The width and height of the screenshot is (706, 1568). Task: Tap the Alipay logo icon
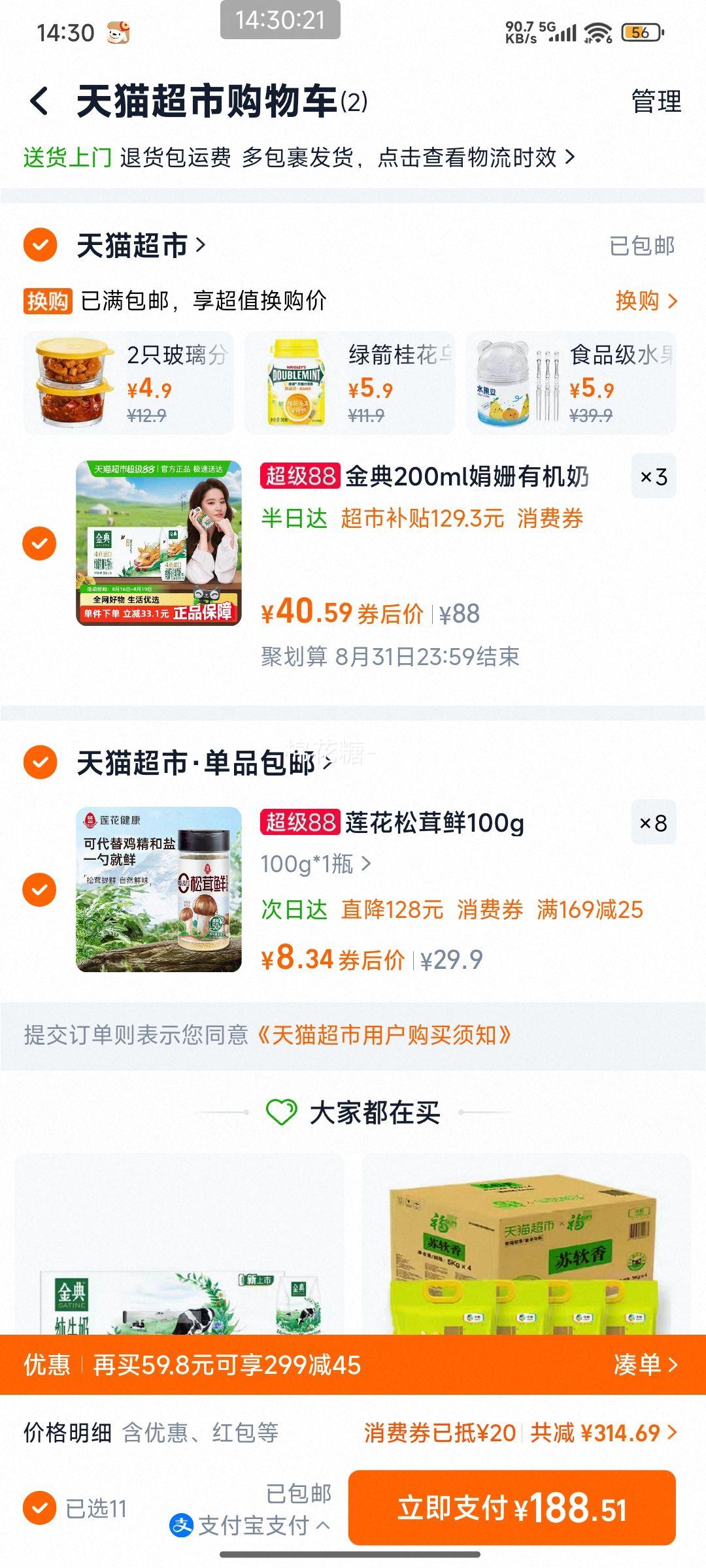181,1526
